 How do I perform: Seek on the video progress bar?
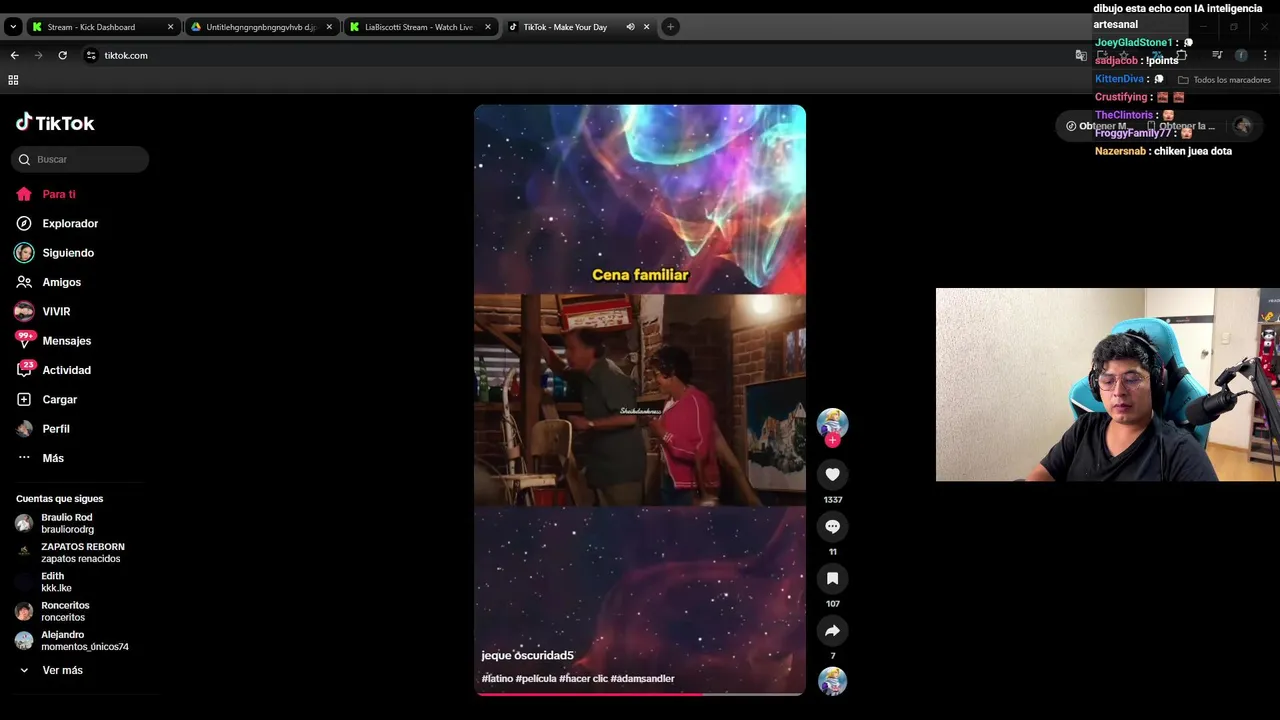coord(640,694)
